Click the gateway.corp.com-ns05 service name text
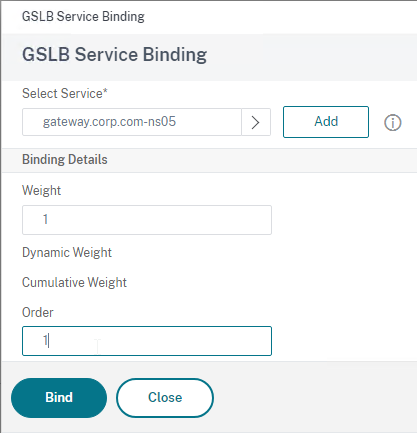 pos(109,122)
